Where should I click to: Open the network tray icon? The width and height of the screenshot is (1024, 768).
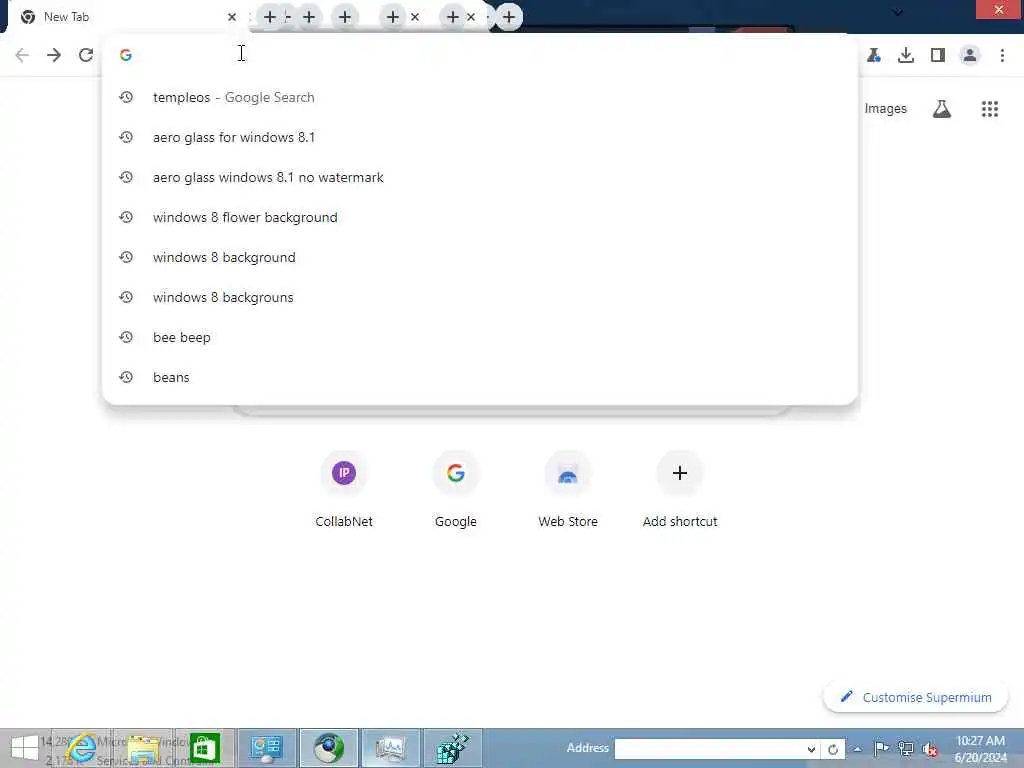(905, 748)
